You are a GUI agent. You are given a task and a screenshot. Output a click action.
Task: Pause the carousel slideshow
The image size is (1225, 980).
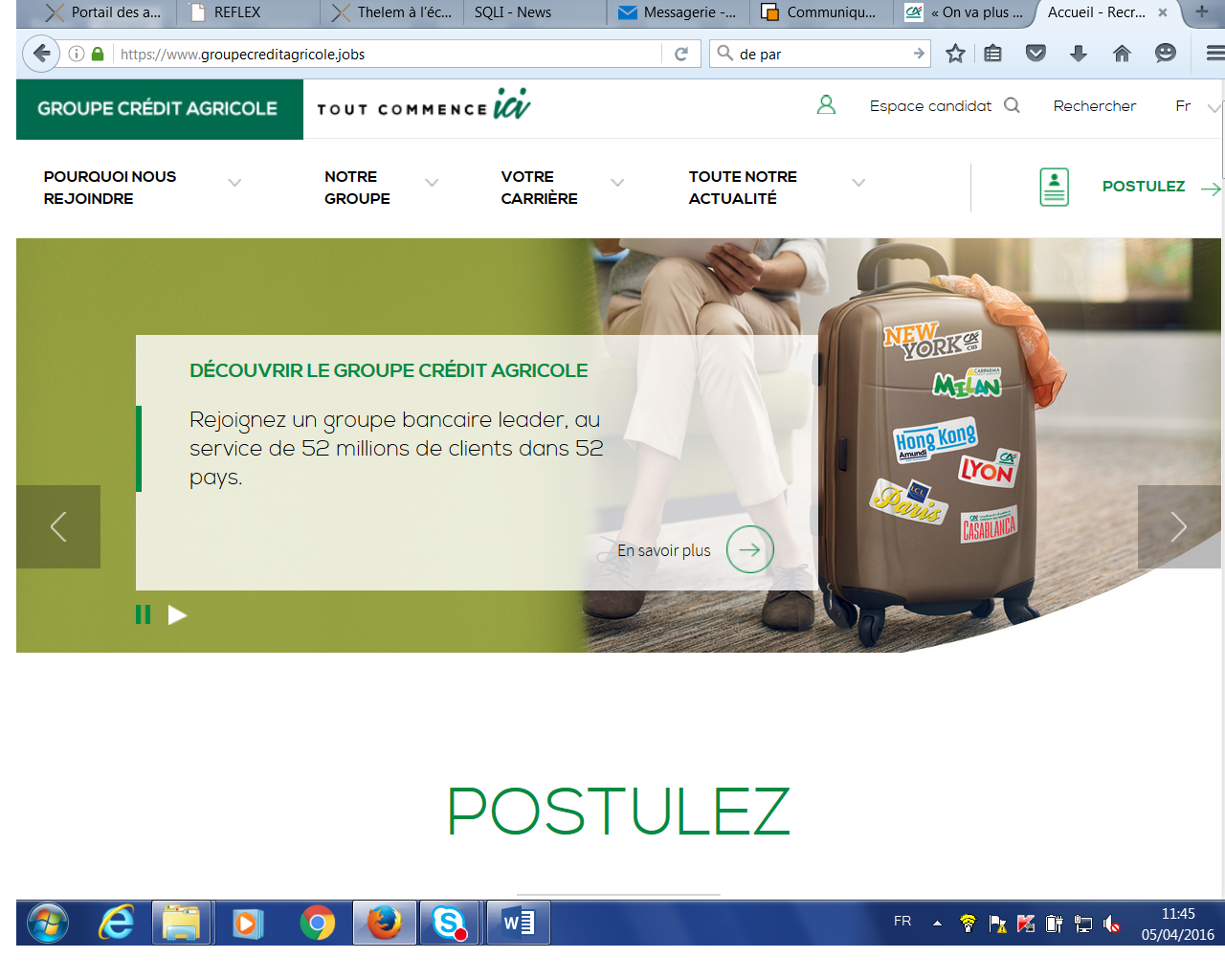[x=143, y=614]
